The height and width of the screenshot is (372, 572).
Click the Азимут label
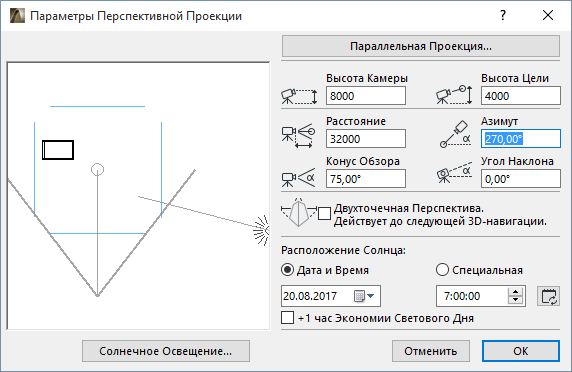tap(499, 121)
